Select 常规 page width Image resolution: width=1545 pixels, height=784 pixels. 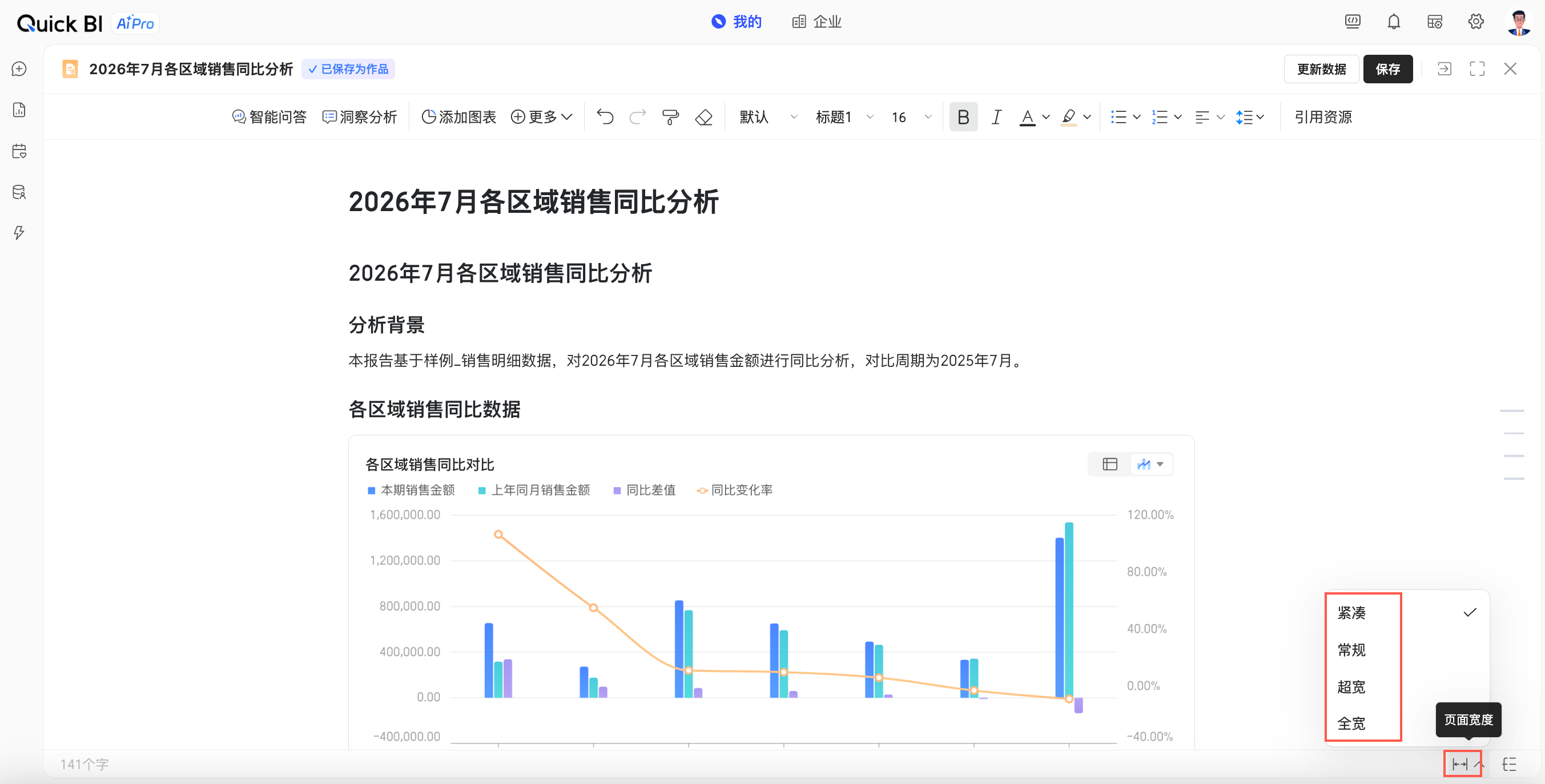pyautogui.click(x=1407, y=650)
